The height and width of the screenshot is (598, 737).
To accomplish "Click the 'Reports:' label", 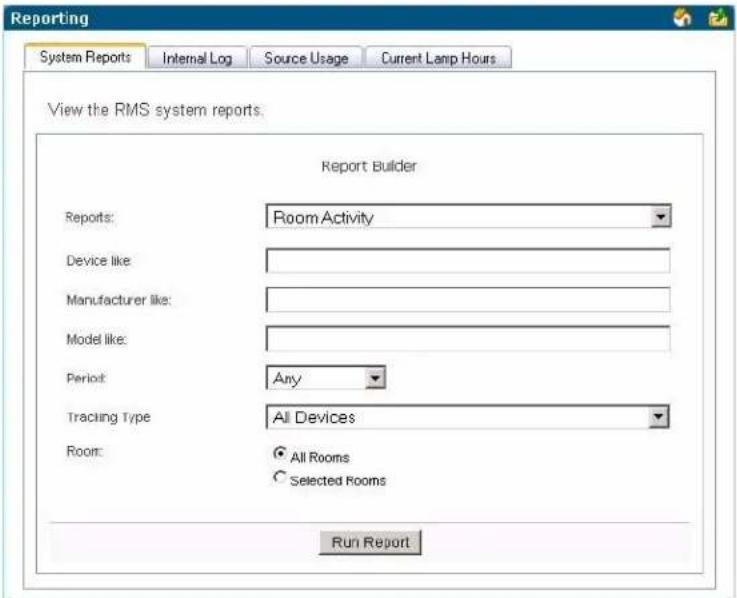I will (89, 217).
